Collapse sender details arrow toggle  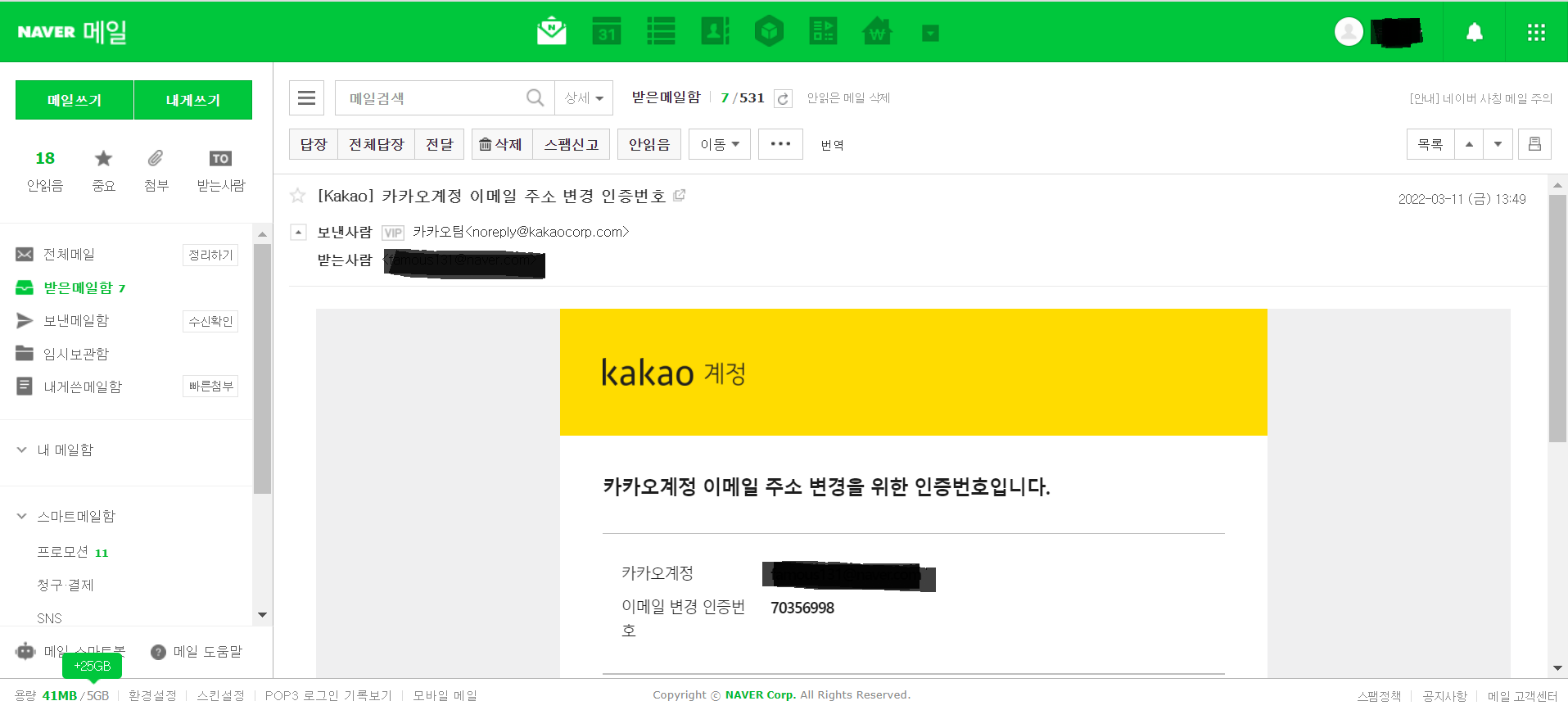tap(299, 233)
